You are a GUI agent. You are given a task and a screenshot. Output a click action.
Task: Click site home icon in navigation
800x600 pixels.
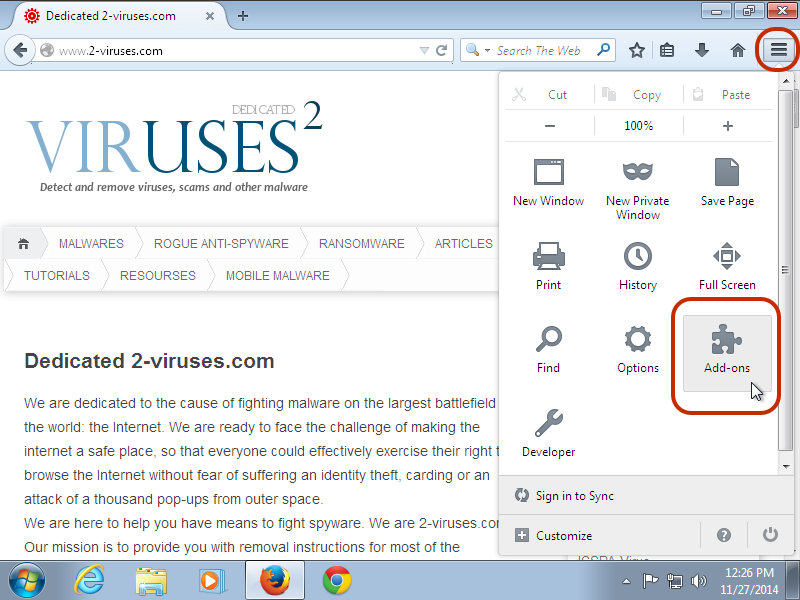coord(23,243)
